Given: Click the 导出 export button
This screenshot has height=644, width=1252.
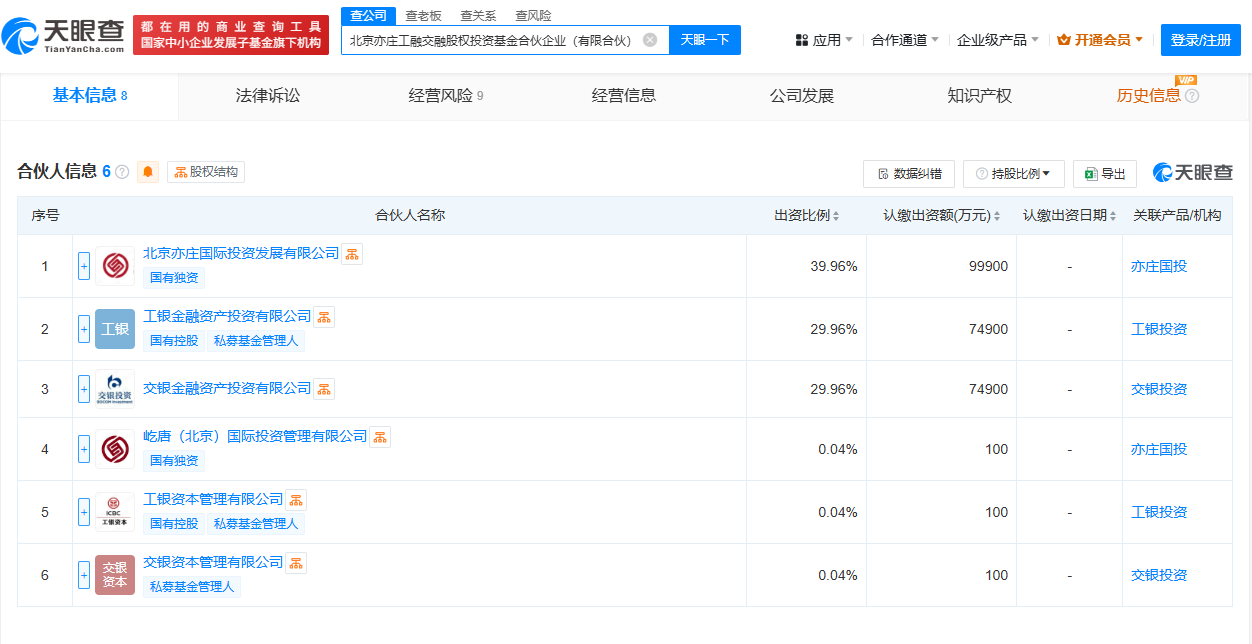Looking at the screenshot, I should click(x=1105, y=173).
